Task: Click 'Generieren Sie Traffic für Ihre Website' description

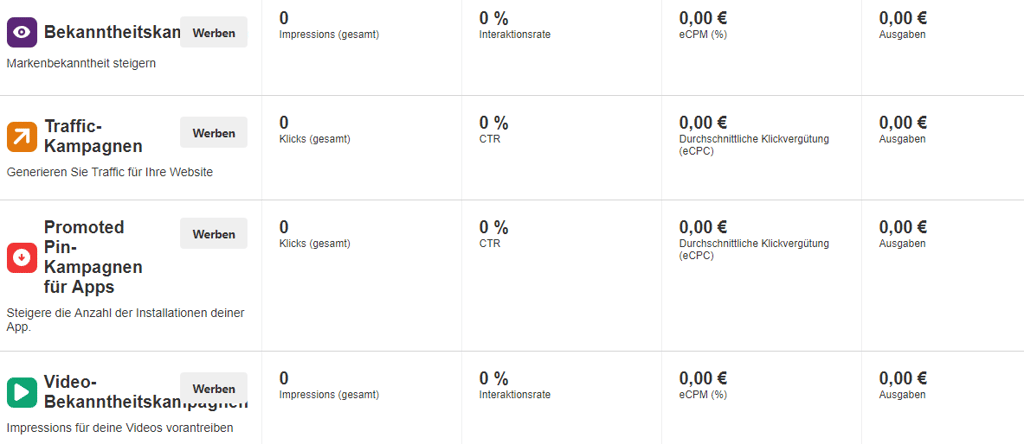Action: 110,172
